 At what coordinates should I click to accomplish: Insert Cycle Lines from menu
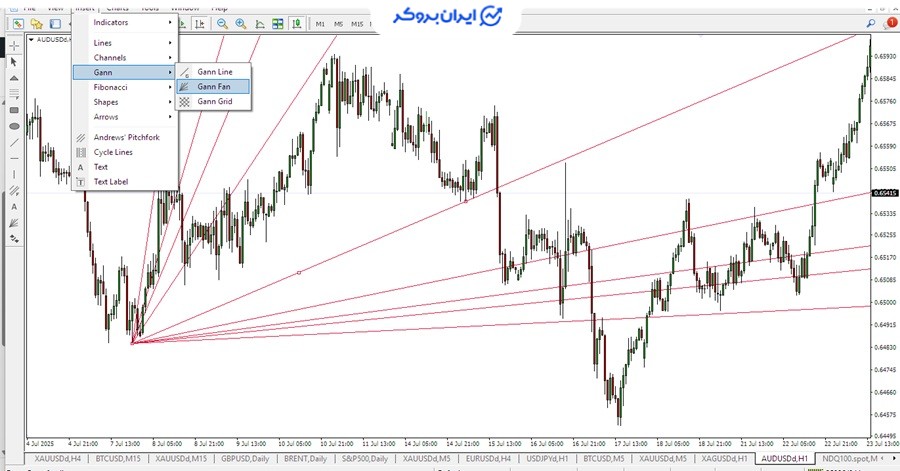(125, 152)
